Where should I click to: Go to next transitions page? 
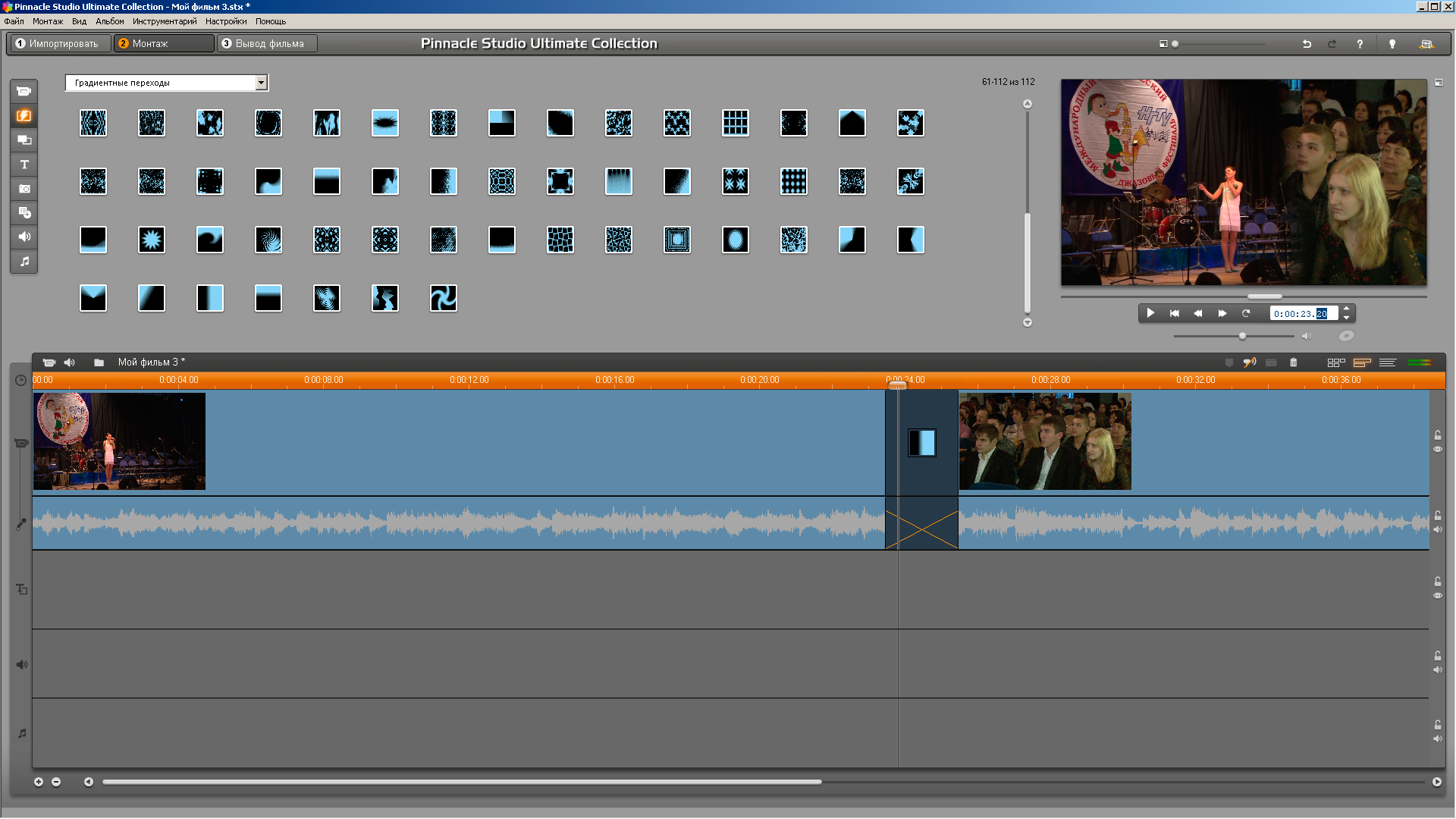coord(1028,322)
